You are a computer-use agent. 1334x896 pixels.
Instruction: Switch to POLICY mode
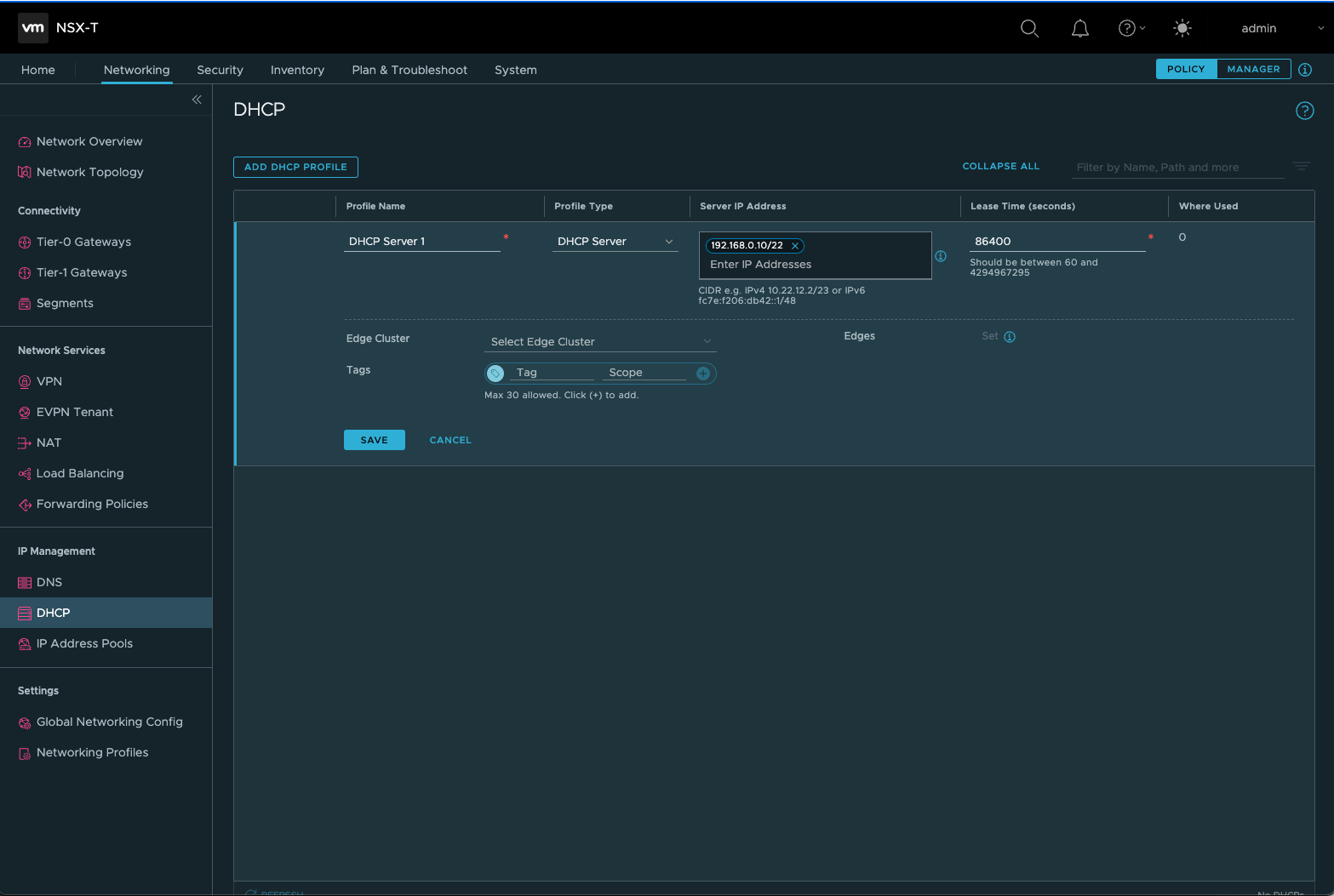point(1186,69)
